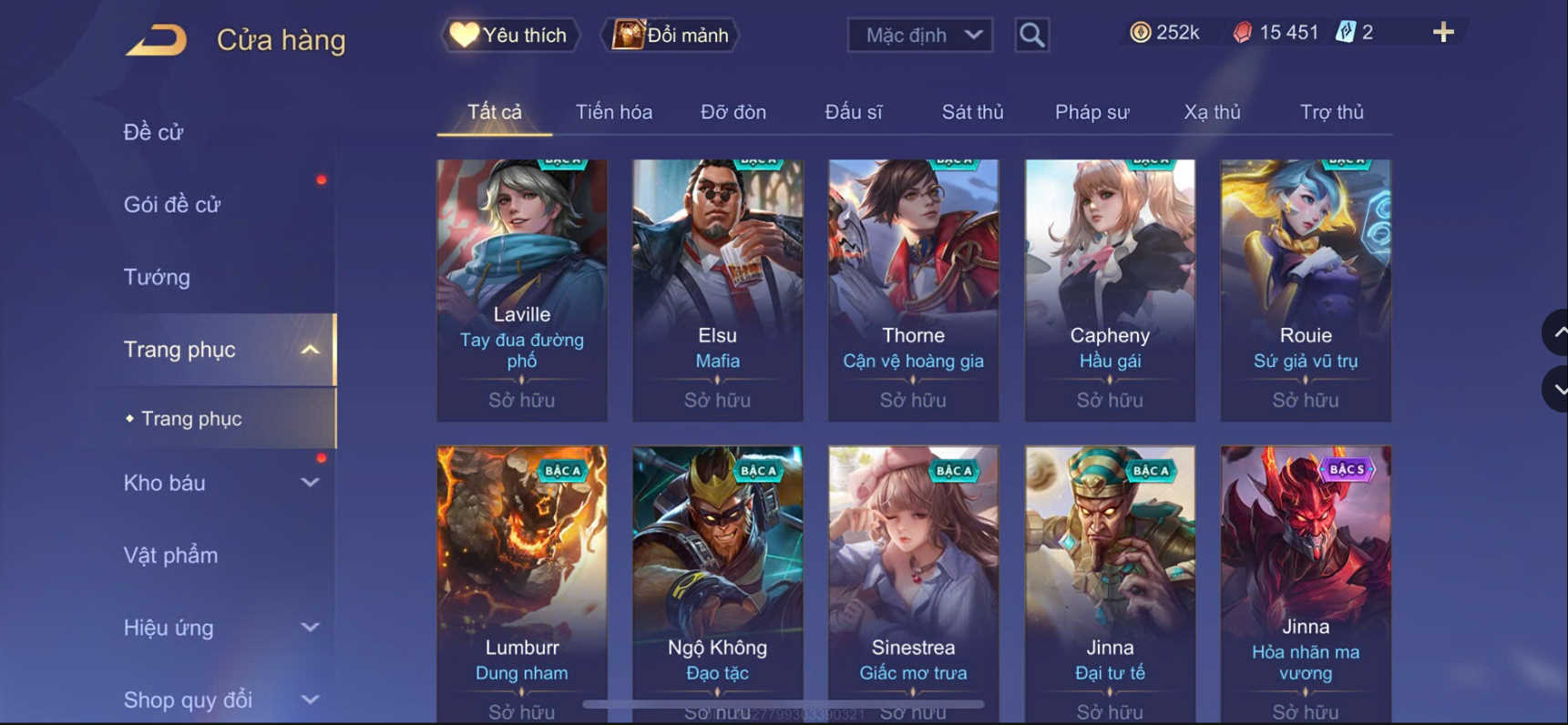Select the Jinna Hỏa nhãn ma vương card
Viewport: 1568px width, 725px height.
(1306, 583)
